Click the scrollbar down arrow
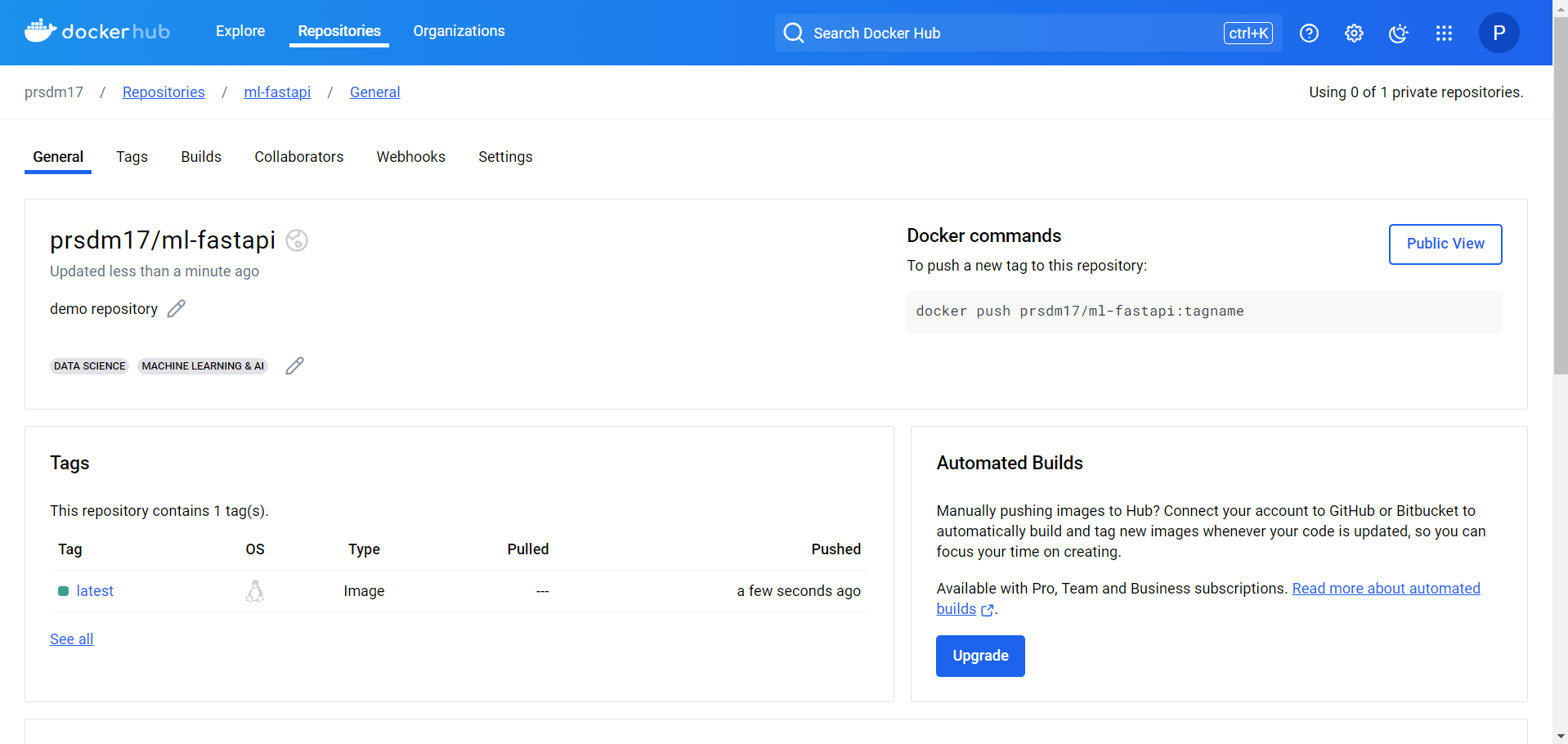The height and width of the screenshot is (744, 1568). [x=1561, y=736]
